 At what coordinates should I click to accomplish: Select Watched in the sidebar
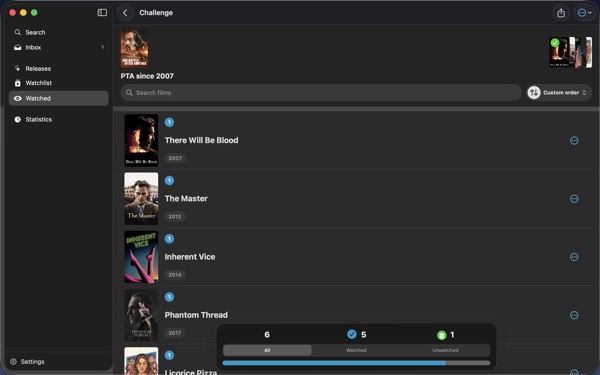click(59, 98)
